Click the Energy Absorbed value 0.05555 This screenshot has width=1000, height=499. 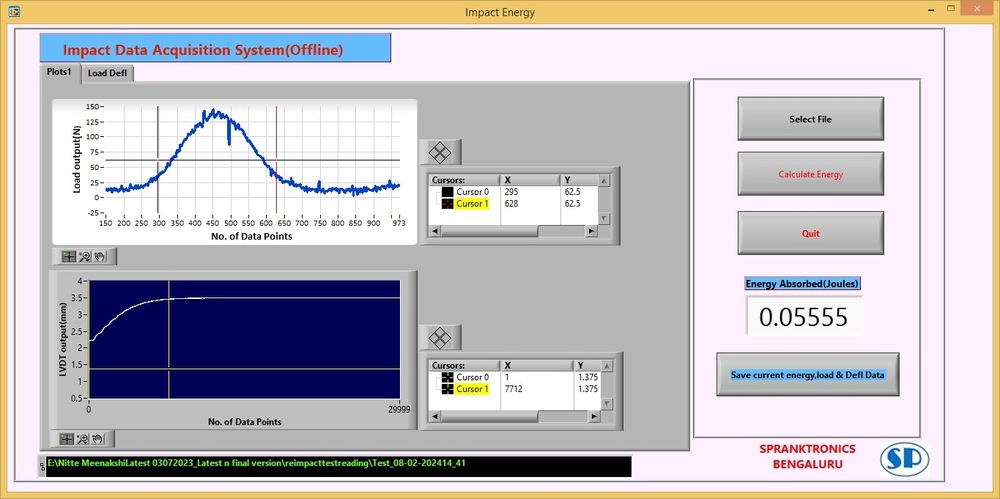pyautogui.click(x=804, y=317)
